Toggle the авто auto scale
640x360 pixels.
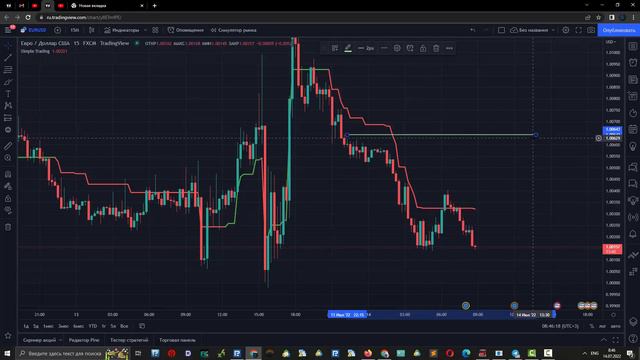[x=616, y=326]
